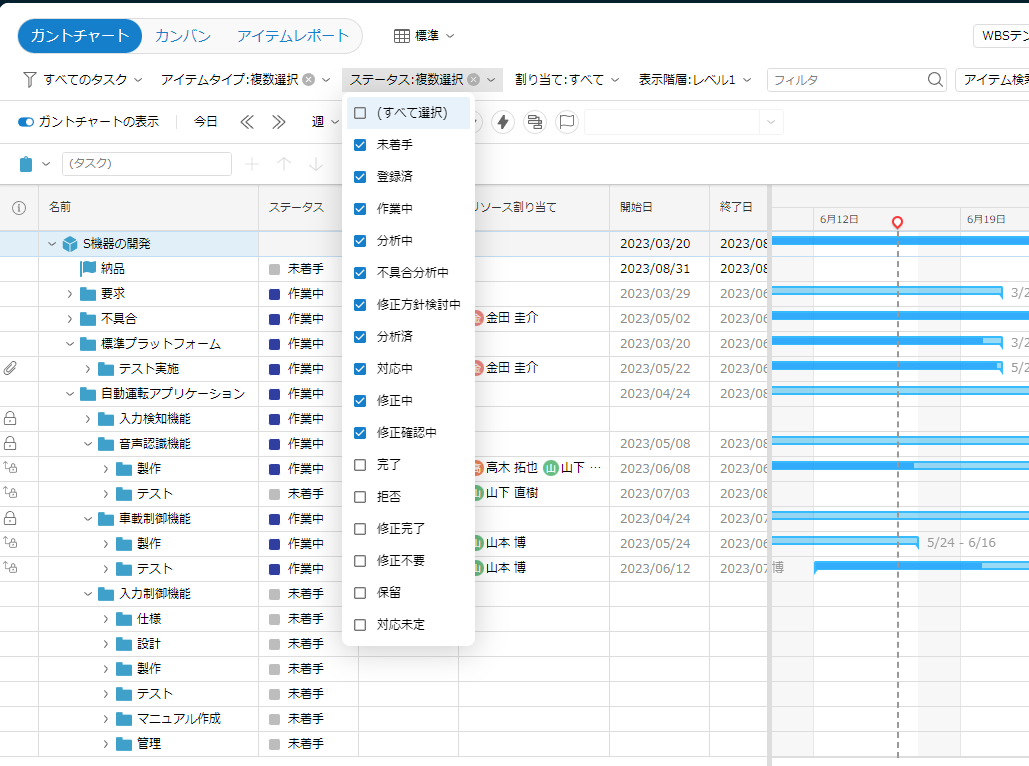The height and width of the screenshot is (766, 1029).
Task: Click the double left arrow navigation icon
Action: (247, 122)
